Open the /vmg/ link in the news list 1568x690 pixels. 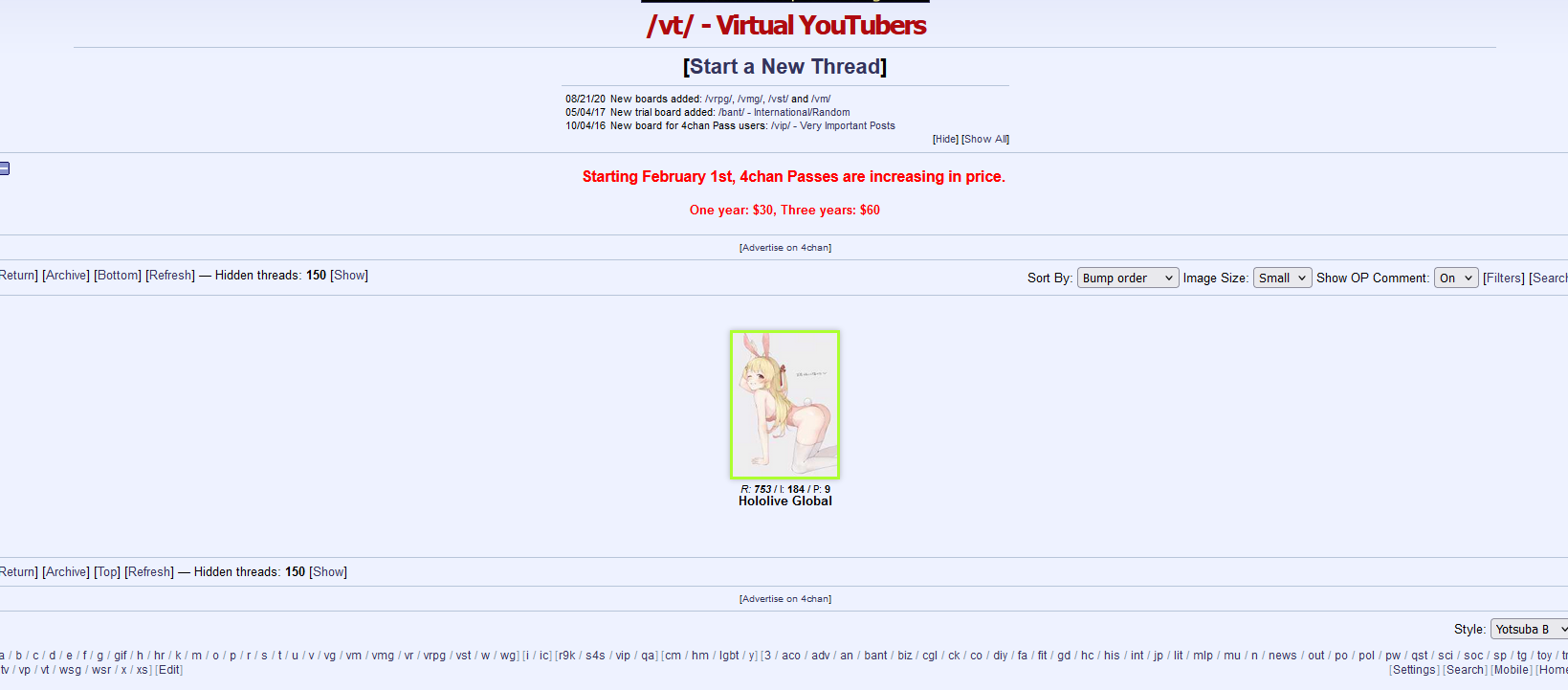(x=750, y=99)
